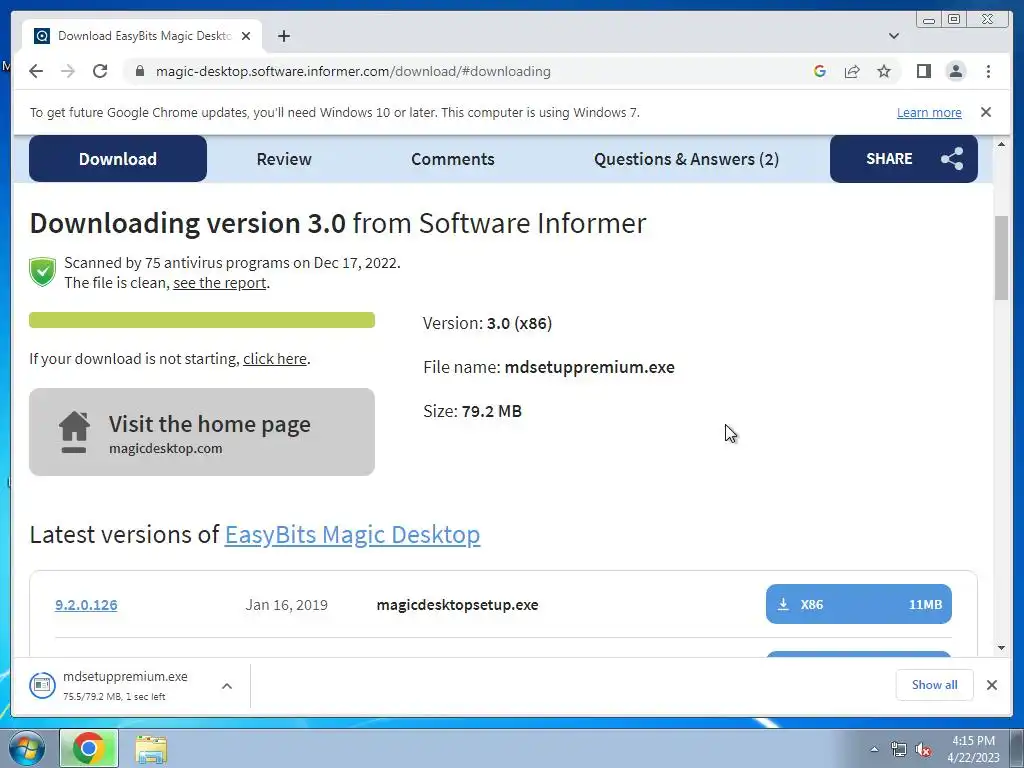Screen dimensions: 1024x768
Task: Bookmark this page with the star
Action: [884, 71]
